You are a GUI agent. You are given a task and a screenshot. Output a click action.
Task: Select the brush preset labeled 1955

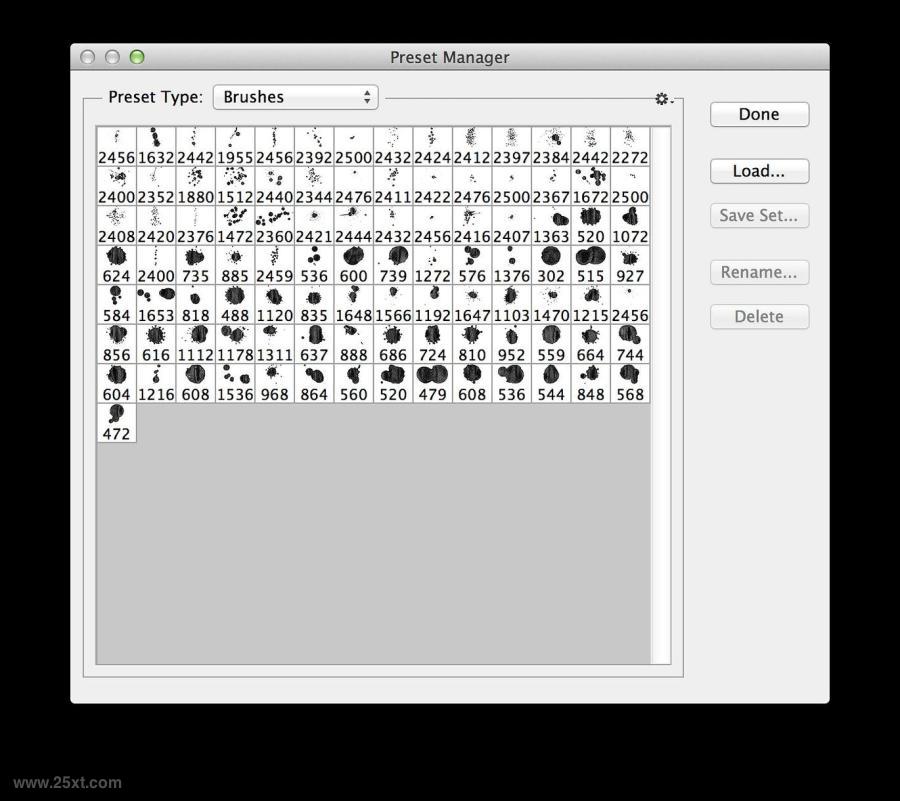pyautogui.click(x=235, y=147)
